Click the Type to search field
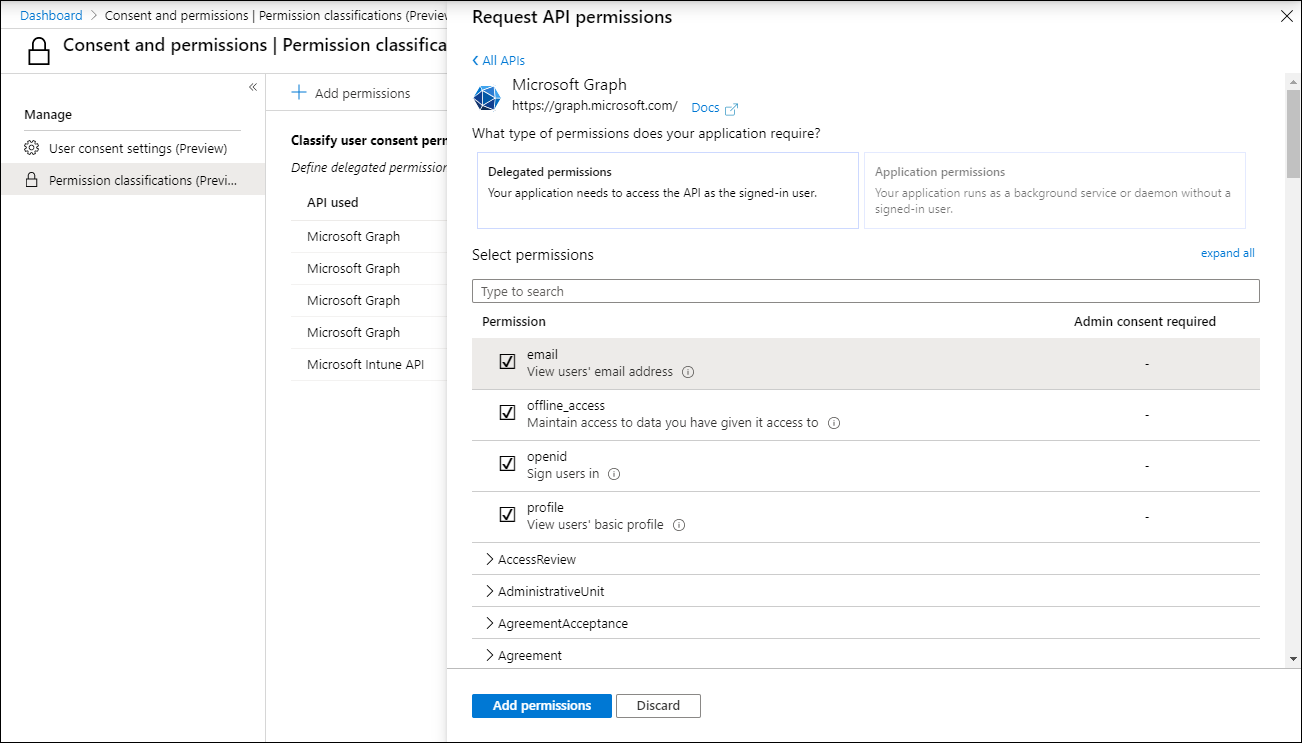 [x=866, y=291]
